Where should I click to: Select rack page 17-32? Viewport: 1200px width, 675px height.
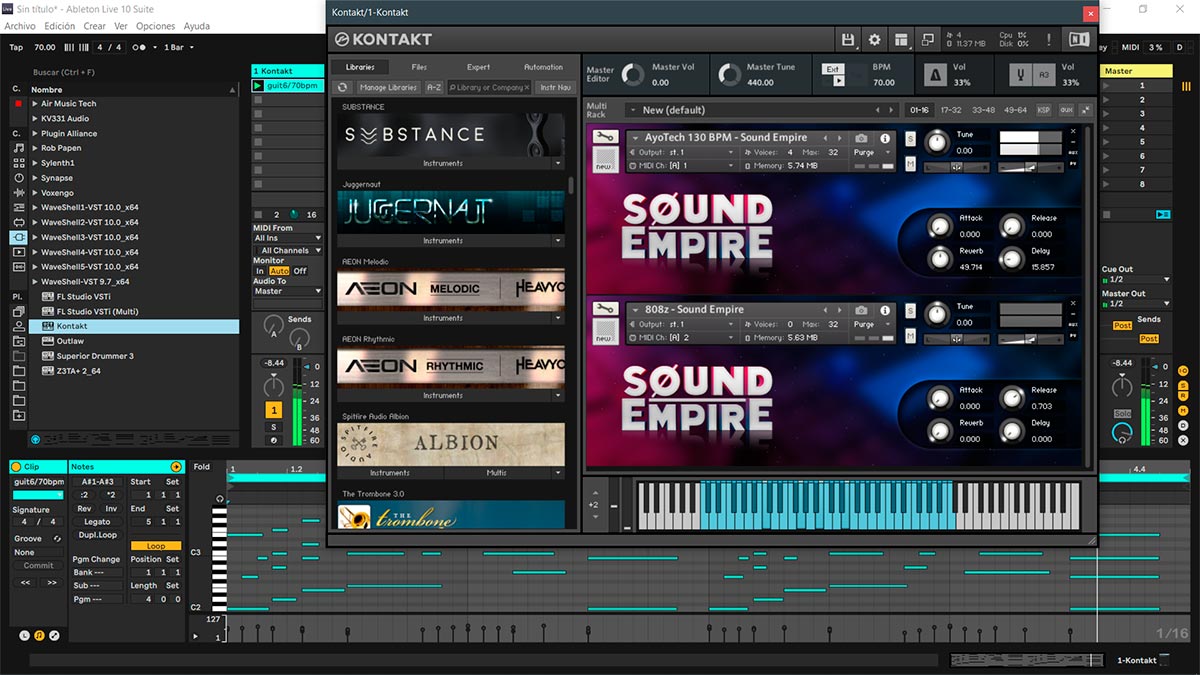(952, 110)
